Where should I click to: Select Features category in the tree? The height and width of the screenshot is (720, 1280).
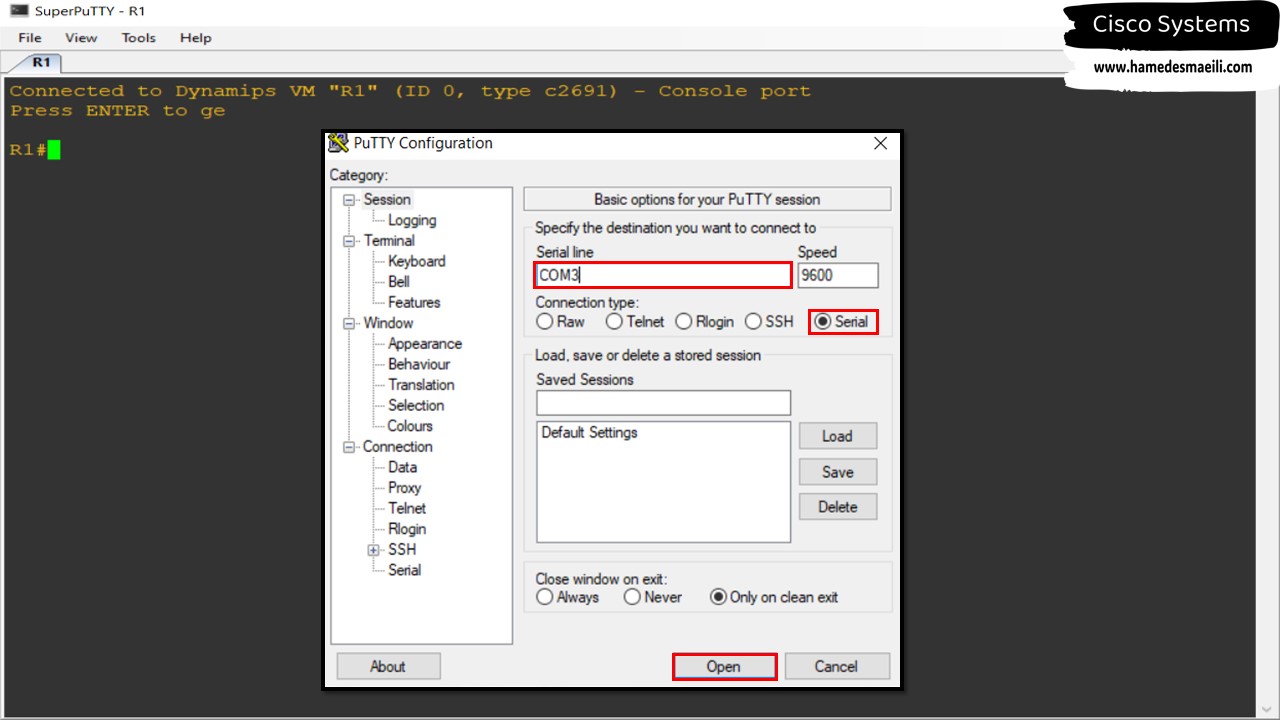click(x=414, y=303)
